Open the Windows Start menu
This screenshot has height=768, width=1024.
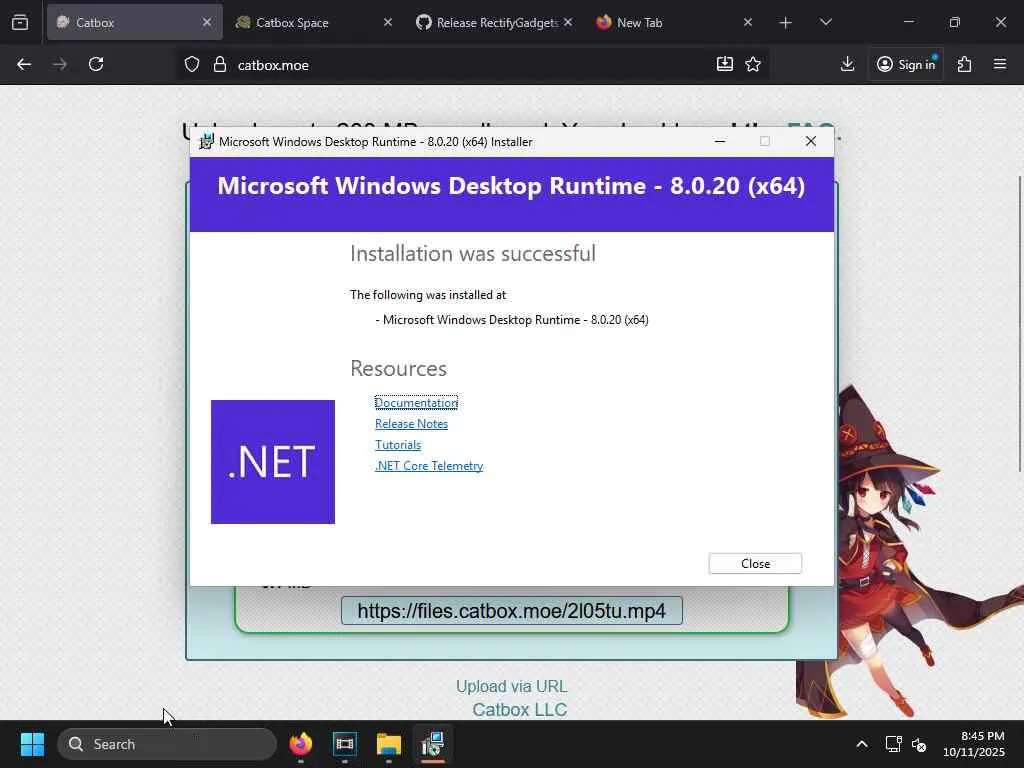click(x=32, y=744)
